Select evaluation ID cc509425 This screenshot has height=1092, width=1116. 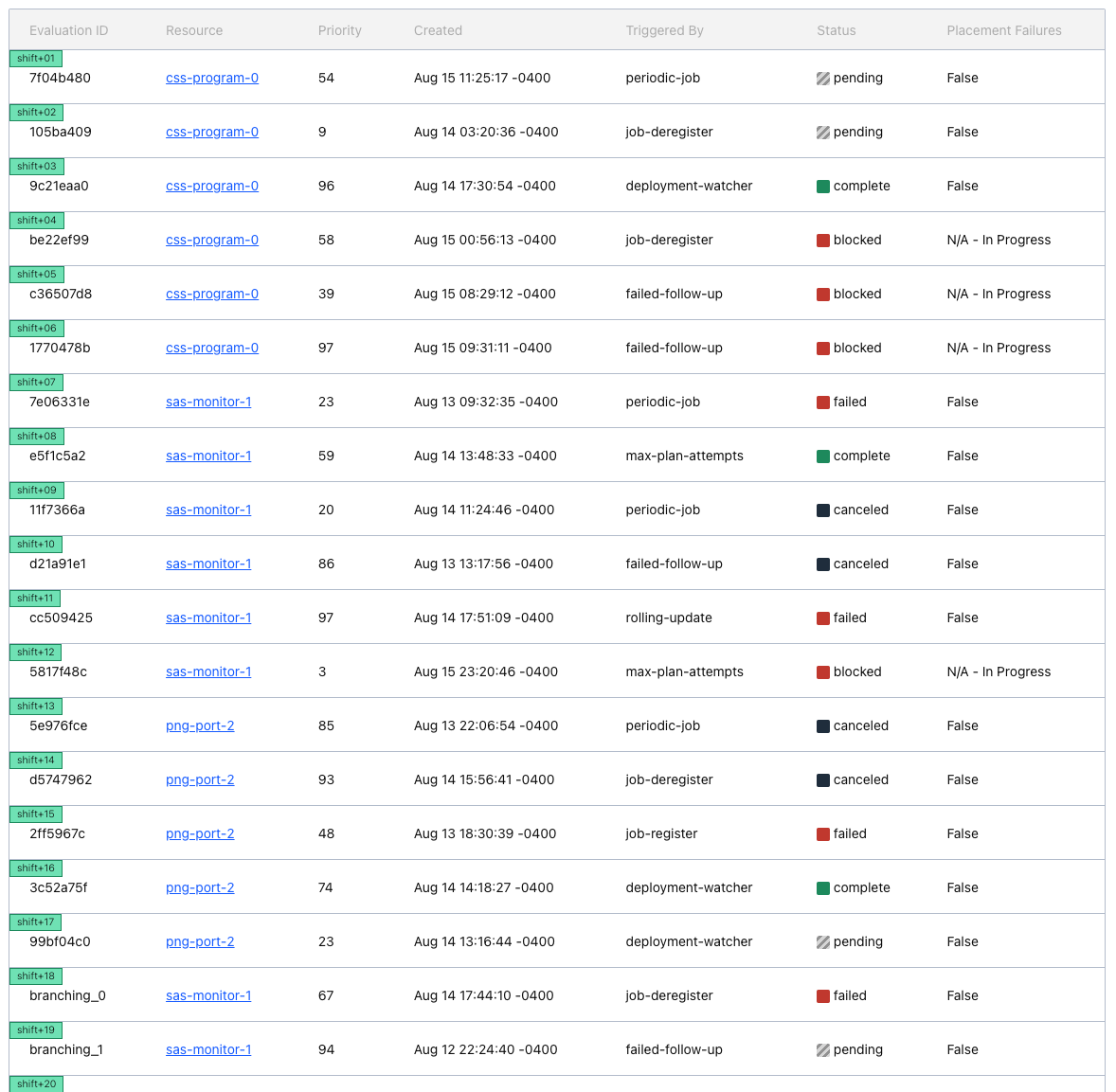61,618
